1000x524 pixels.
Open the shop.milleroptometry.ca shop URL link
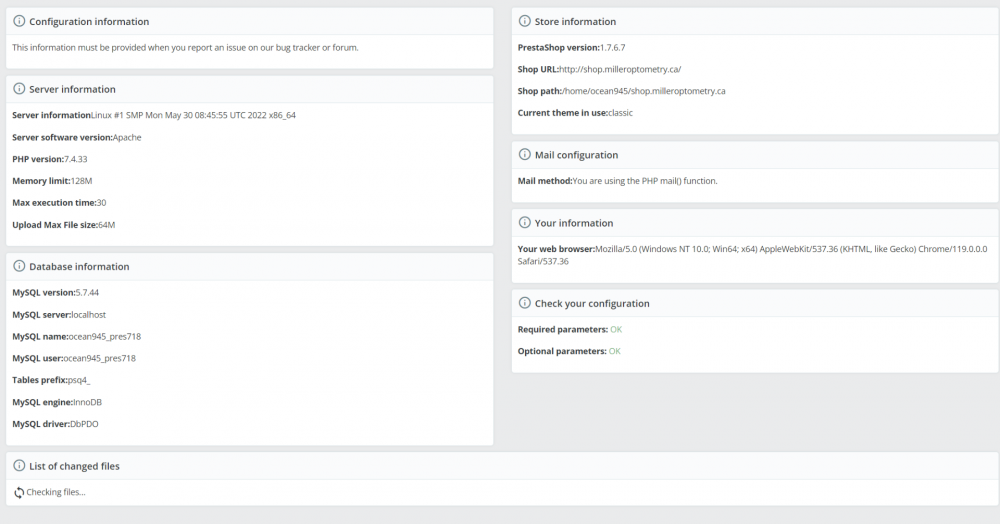[620, 69]
